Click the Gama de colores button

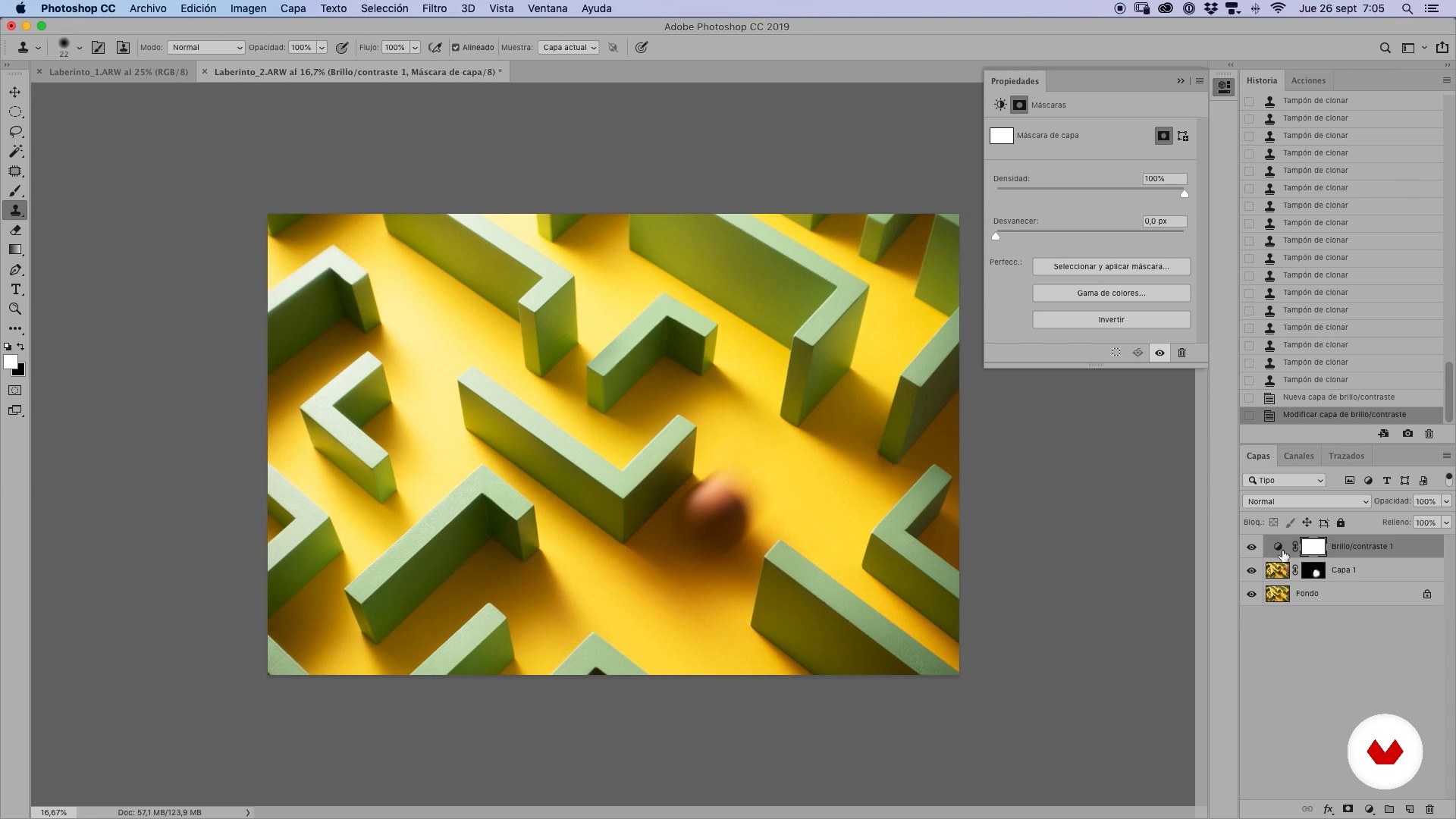1111,293
